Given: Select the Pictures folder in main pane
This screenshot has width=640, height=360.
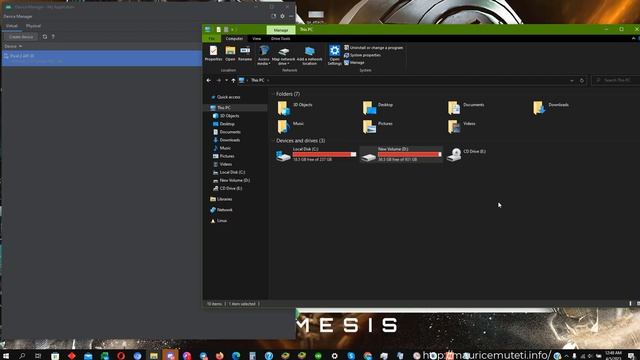Looking at the screenshot, I should (378, 127).
